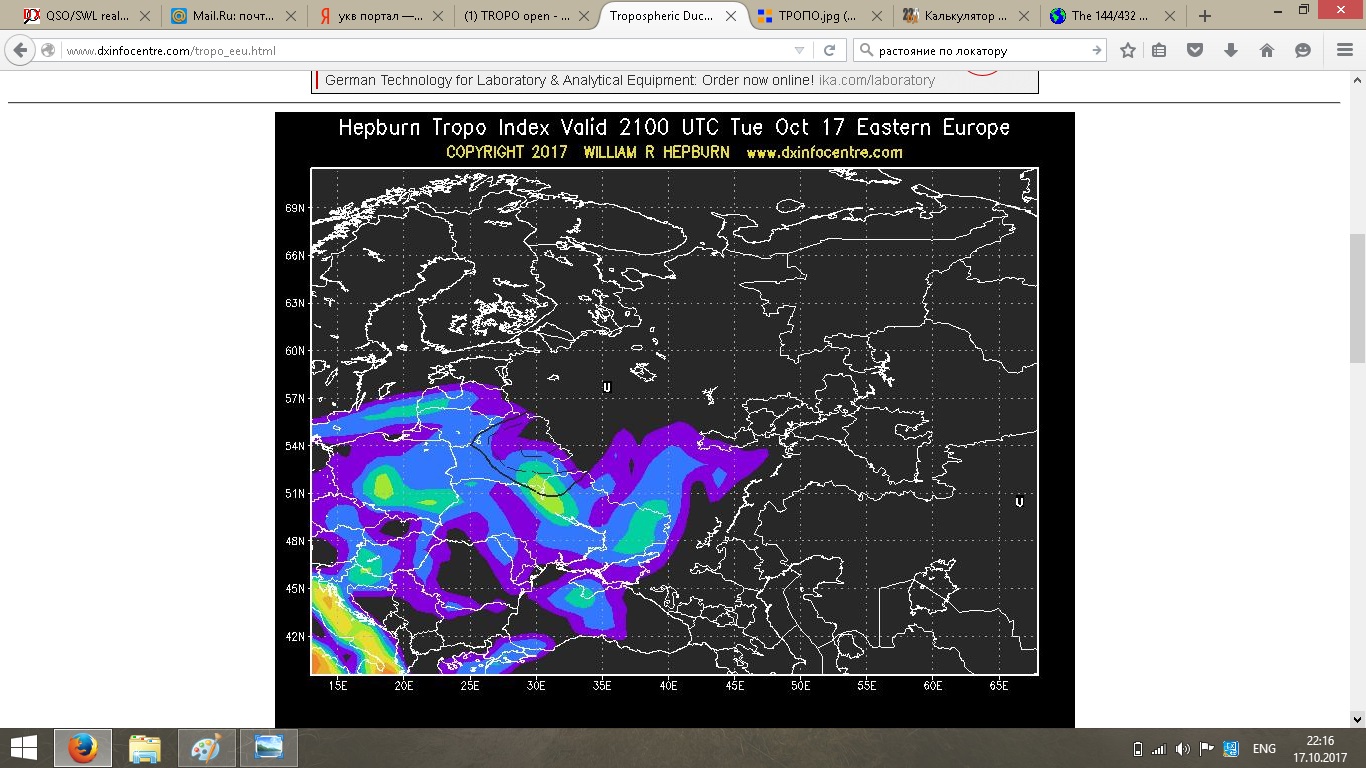Click the Pocket save icon
Viewport: 1366px width, 768px height.
[x=1195, y=51]
